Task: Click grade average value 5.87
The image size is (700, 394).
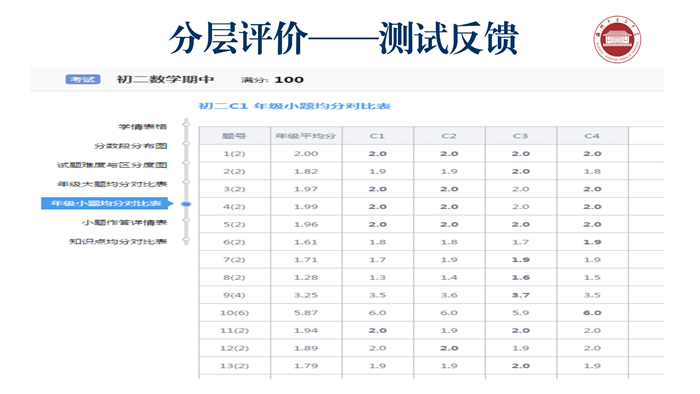Action: (x=306, y=313)
